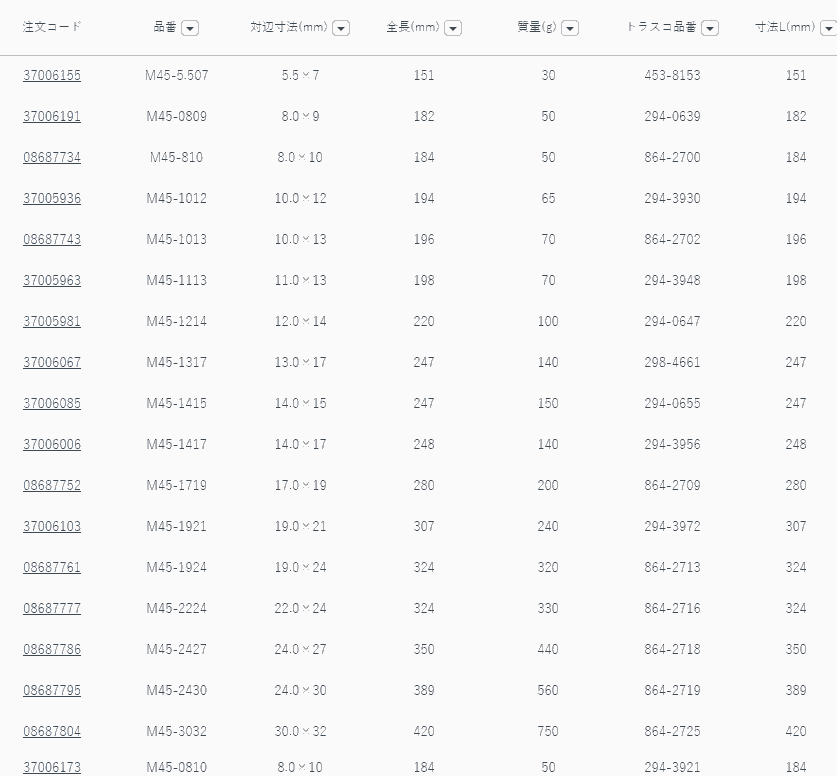The height and width of the screenshot is (776, 837).
Task: Open the 対辺寸法(mm) column filter dropdown
Action: [x=341, y=28]
